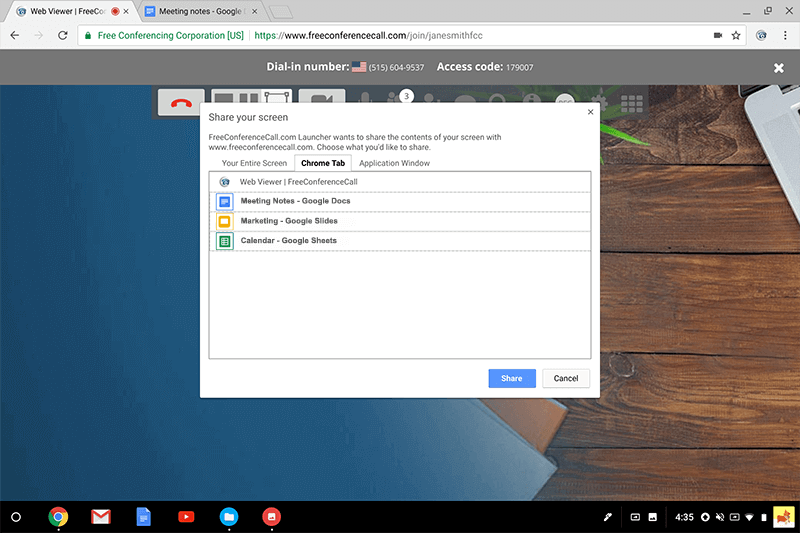
Task: Open a new browser tab
Action: click(x=281, y=12)
